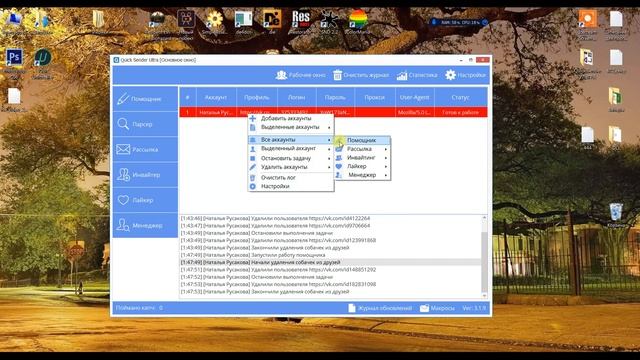Expand Удалить аккаунты submenu in context menu

point(291,167)
